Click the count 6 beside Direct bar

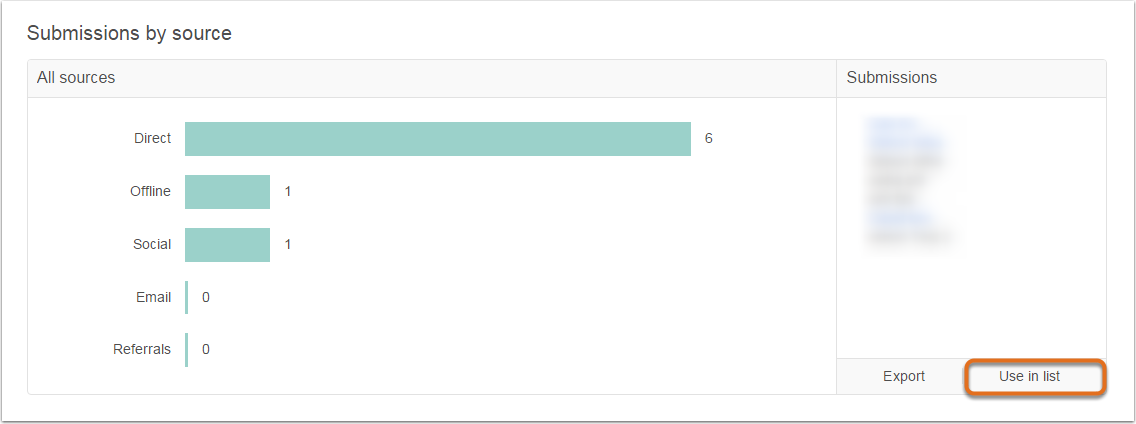click(x=709, y=138)
